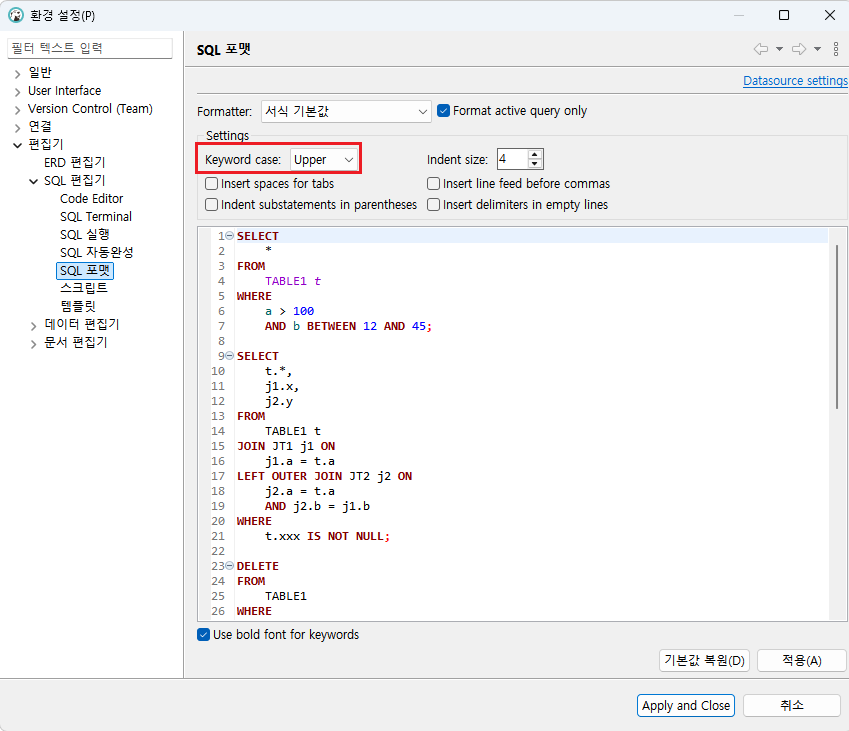The height and width of the screenshot is (731, 849).
Task: Open the Formatter dropdown
Action: tap(346, 112)
